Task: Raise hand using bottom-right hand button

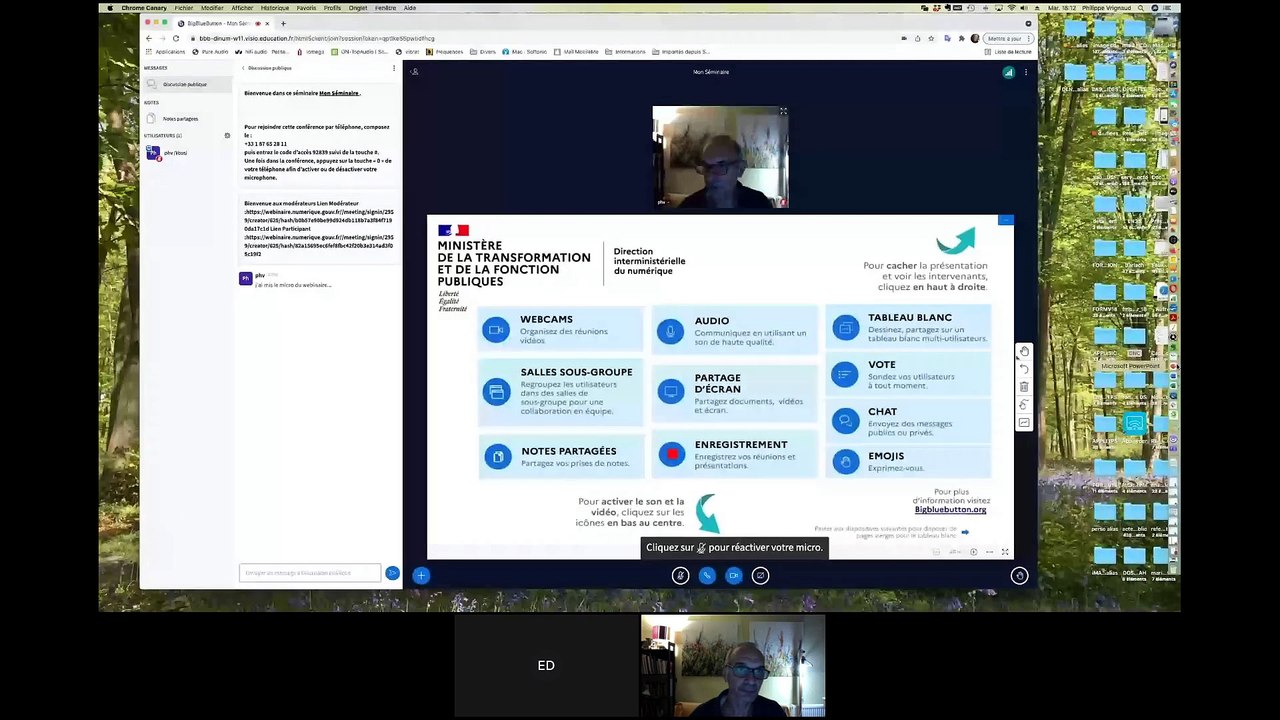Action: tap(1019, 575)
